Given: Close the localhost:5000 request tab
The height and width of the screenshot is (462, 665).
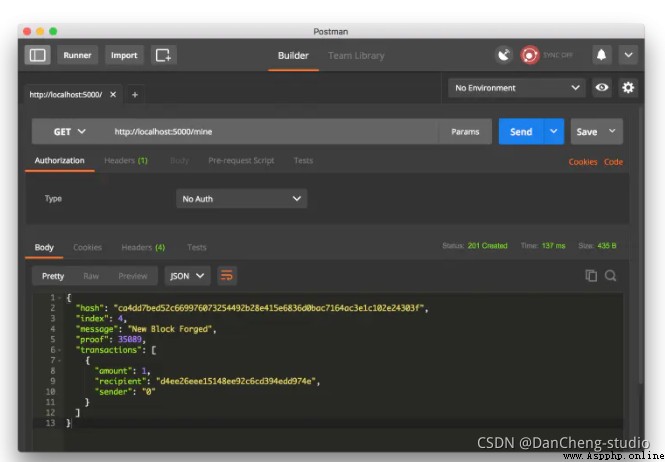Looking at the screenshot, I should [x=113, y=95].
